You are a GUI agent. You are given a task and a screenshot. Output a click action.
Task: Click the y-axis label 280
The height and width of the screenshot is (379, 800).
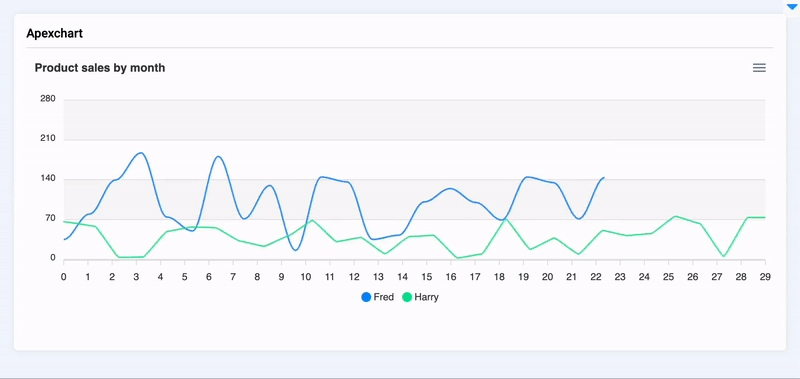click(x=48, y=99)
